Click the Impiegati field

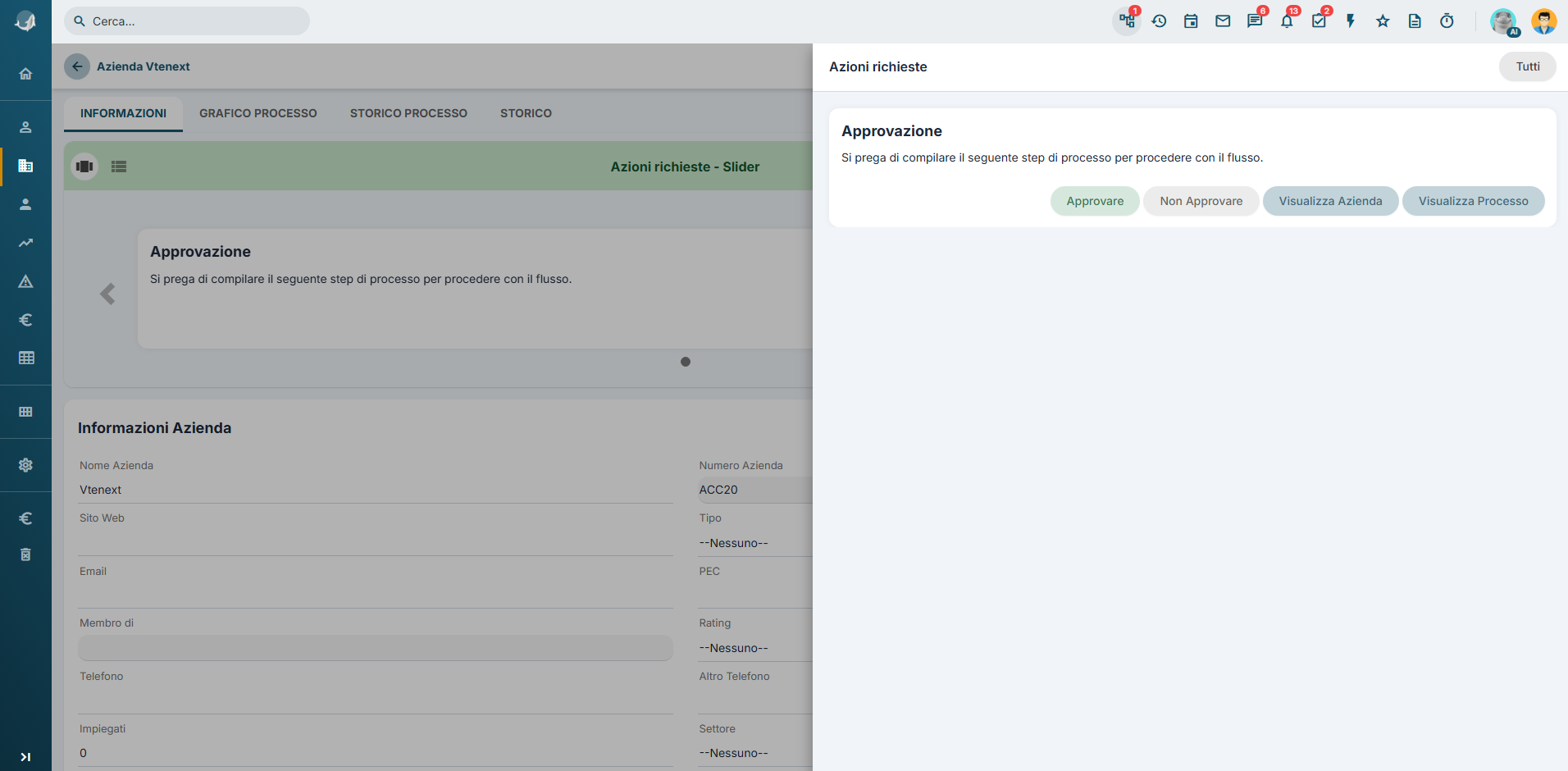376,753
